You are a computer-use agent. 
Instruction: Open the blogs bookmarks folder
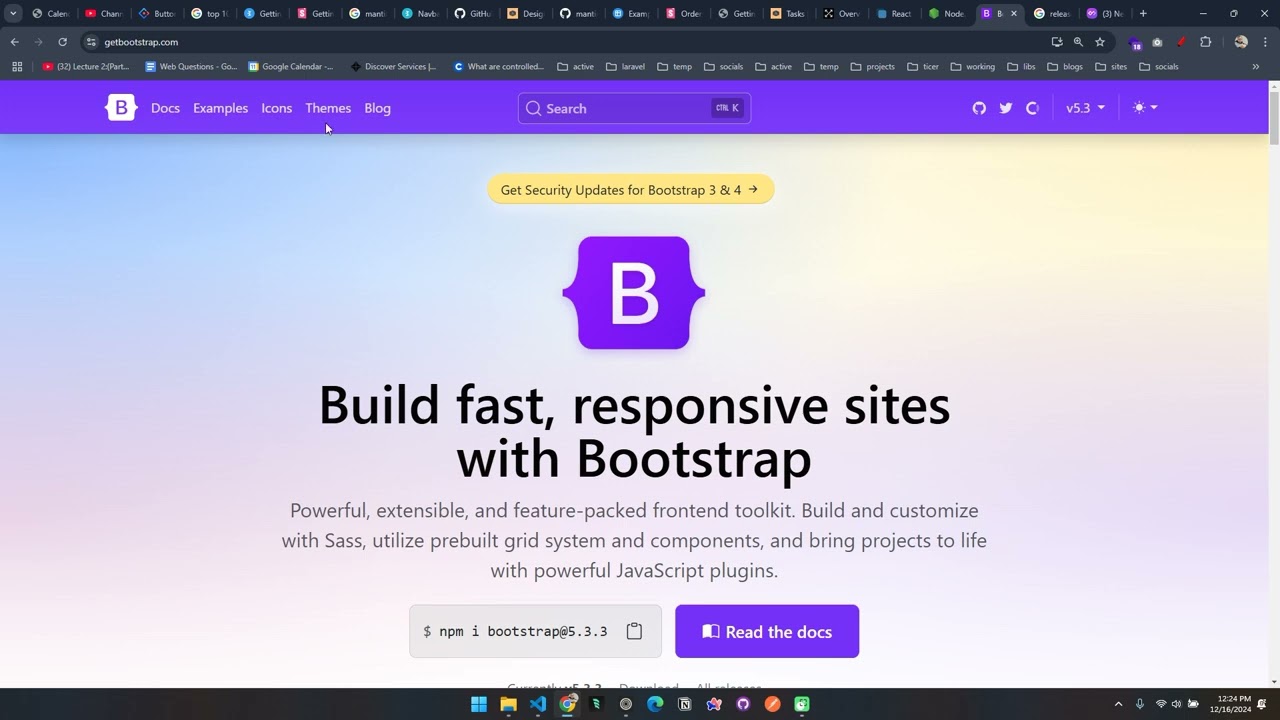tap(1065, 67)
